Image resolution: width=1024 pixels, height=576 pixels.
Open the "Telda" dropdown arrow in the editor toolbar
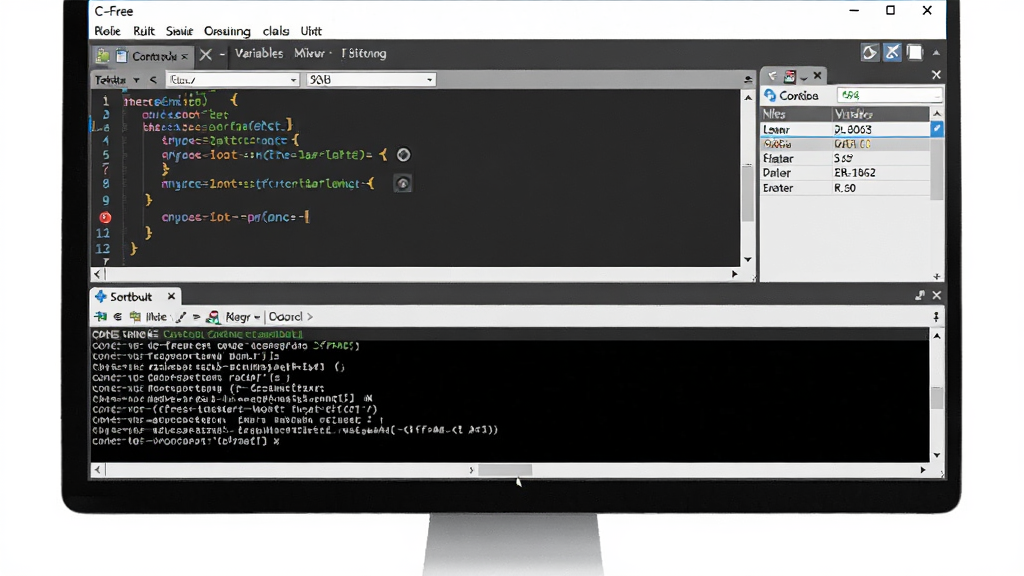coord(136,80)
